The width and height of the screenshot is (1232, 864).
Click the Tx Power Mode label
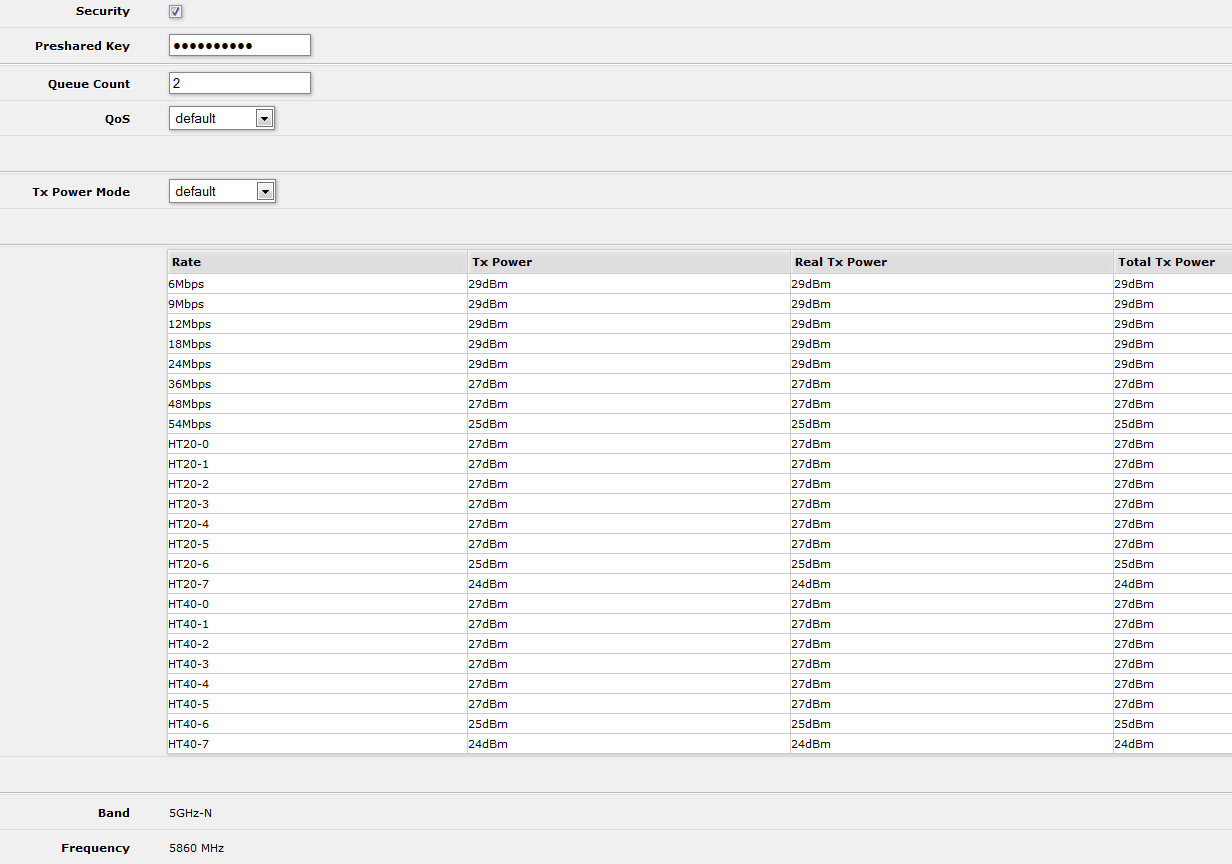81,192
